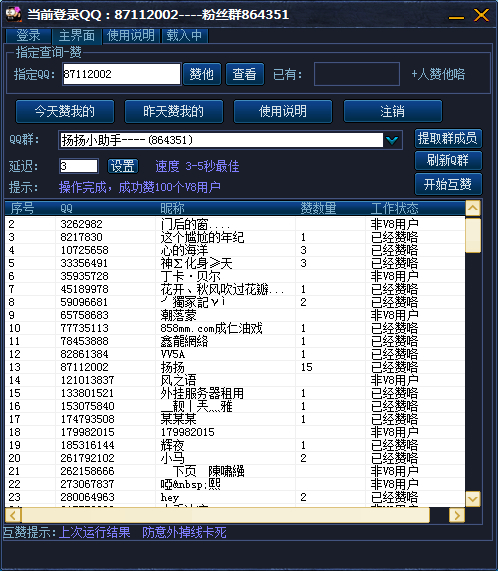Click the 设置 button next to delay

point(123,166)
